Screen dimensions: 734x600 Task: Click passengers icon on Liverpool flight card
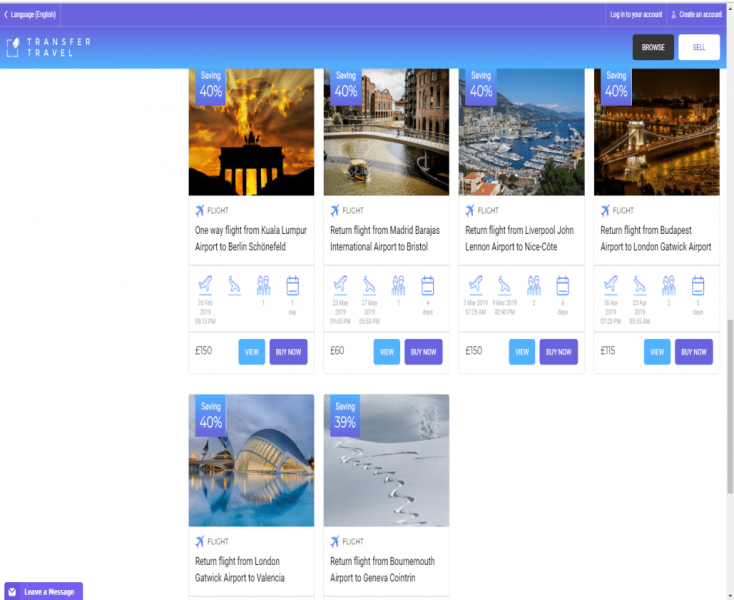pos(534,285)
